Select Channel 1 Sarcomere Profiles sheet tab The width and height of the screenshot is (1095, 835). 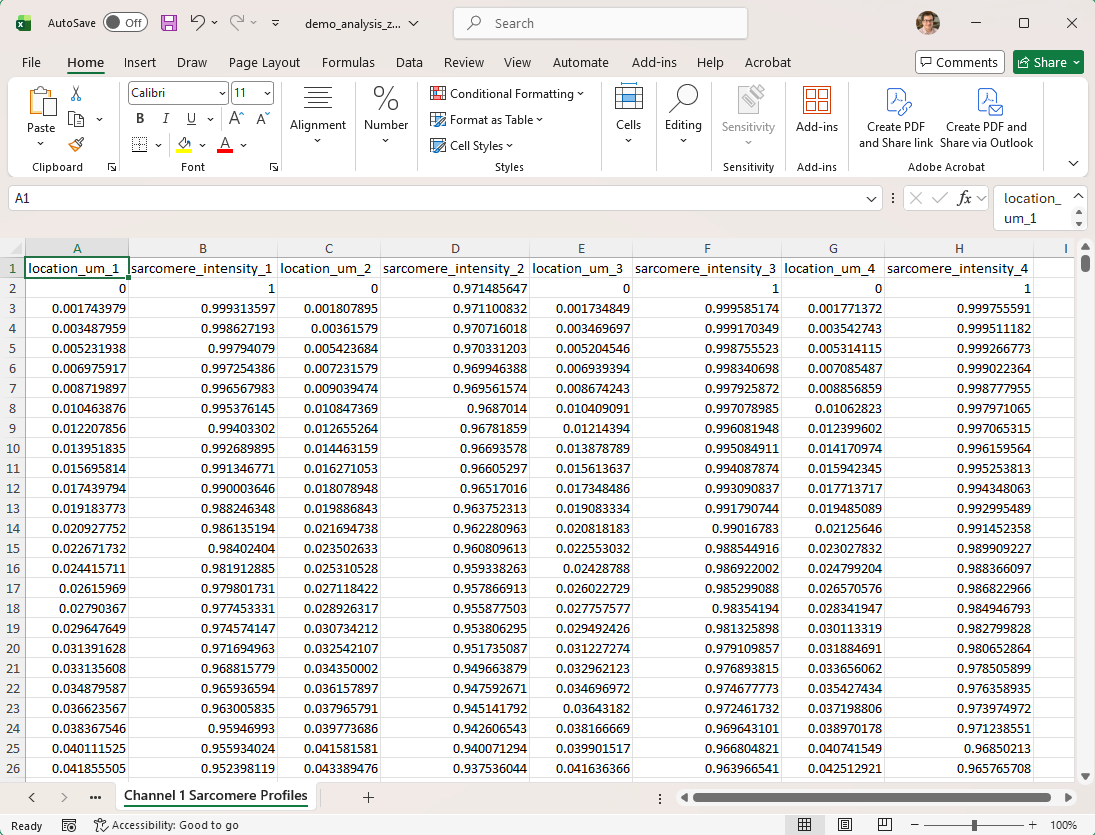pyautogui.click(x=216, y=796)
